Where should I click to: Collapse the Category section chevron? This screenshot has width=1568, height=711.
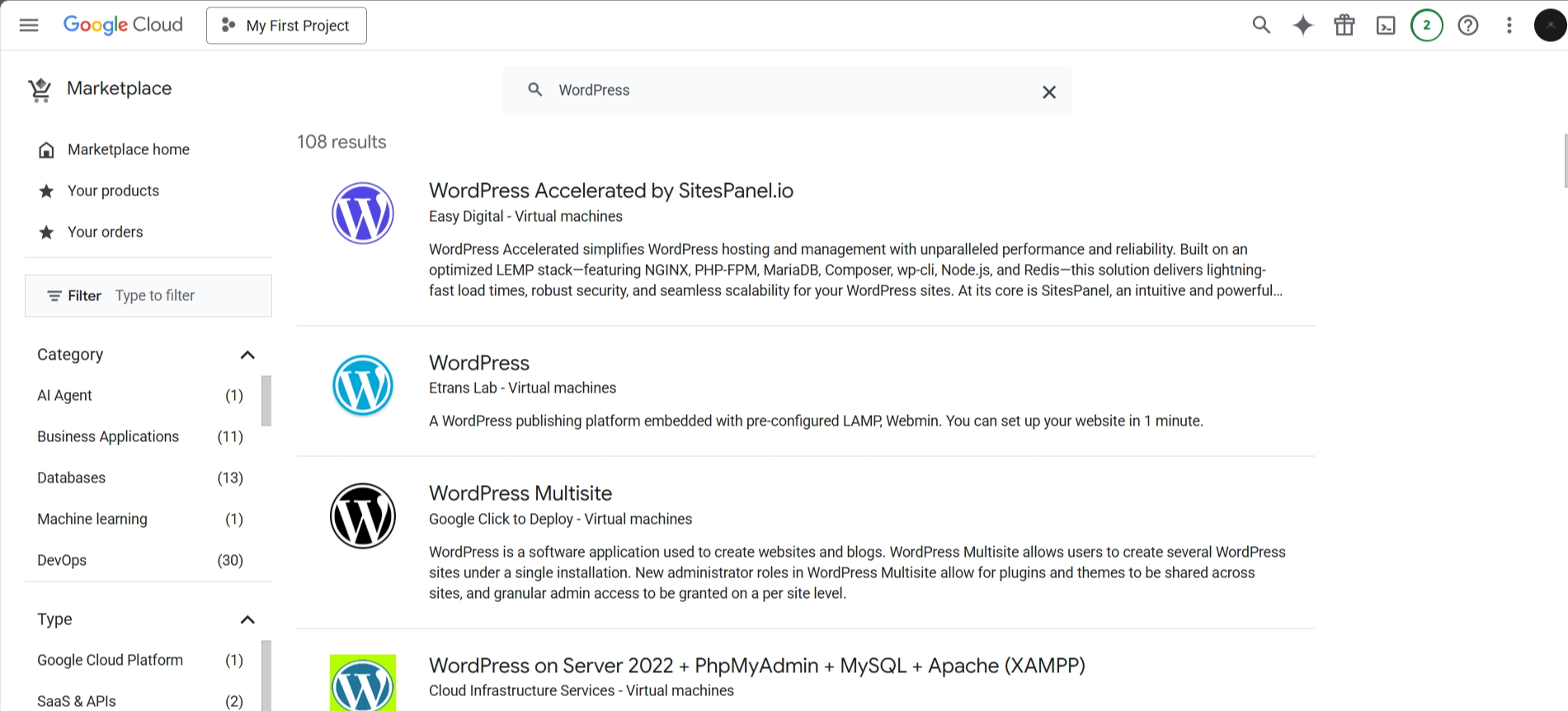(247, 355)
